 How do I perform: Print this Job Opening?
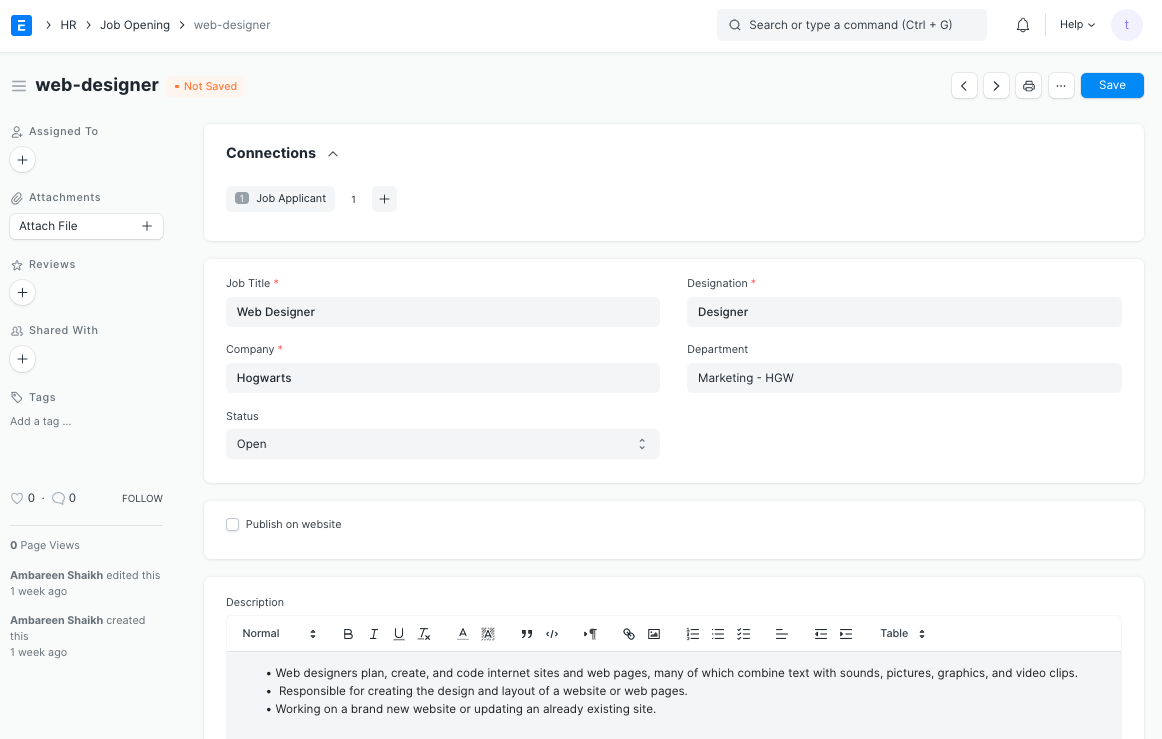point(1029,86)
